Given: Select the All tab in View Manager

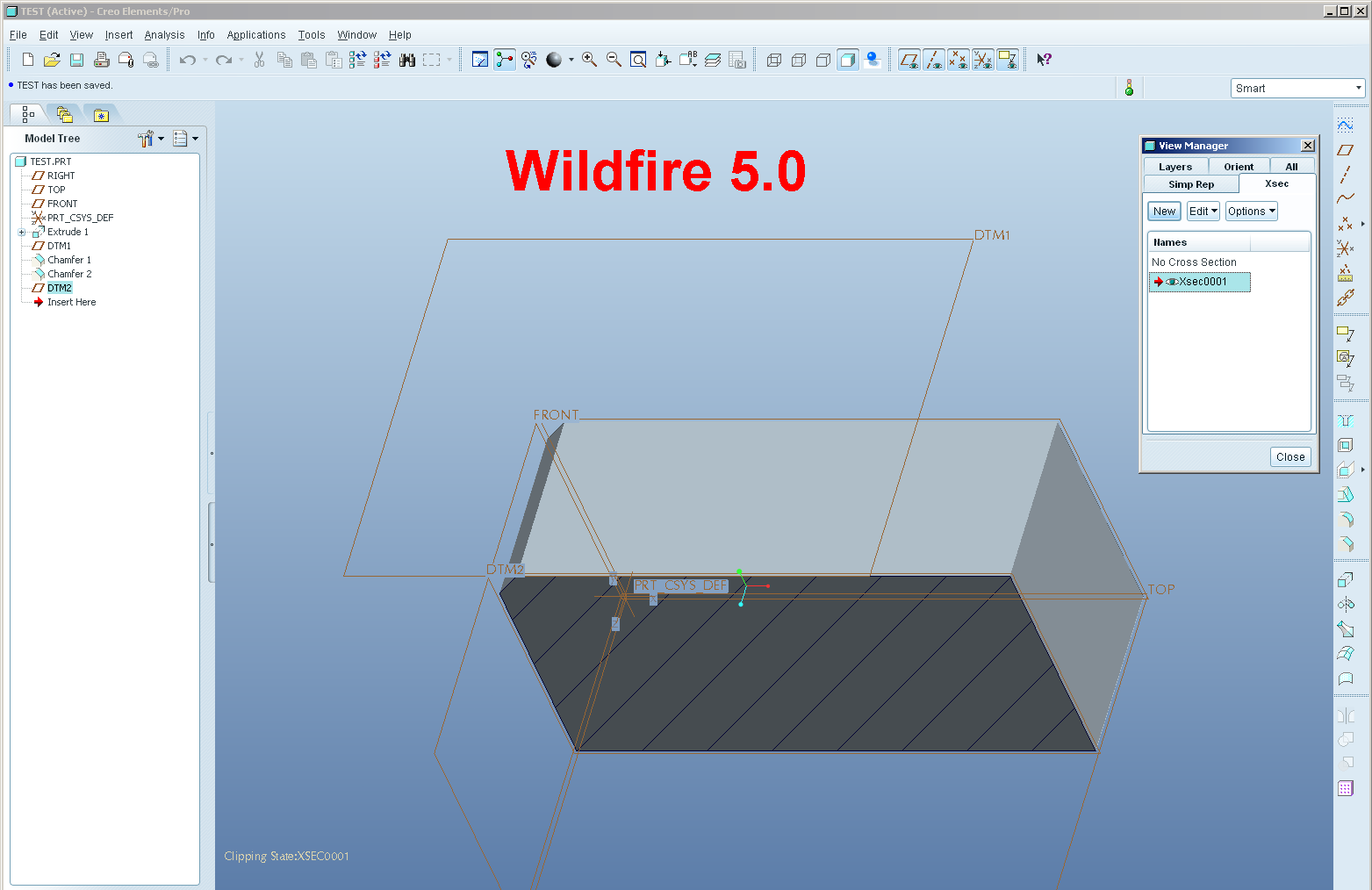Looking at the screenshot, I should pyautogui.click(x=1292, y=167).
